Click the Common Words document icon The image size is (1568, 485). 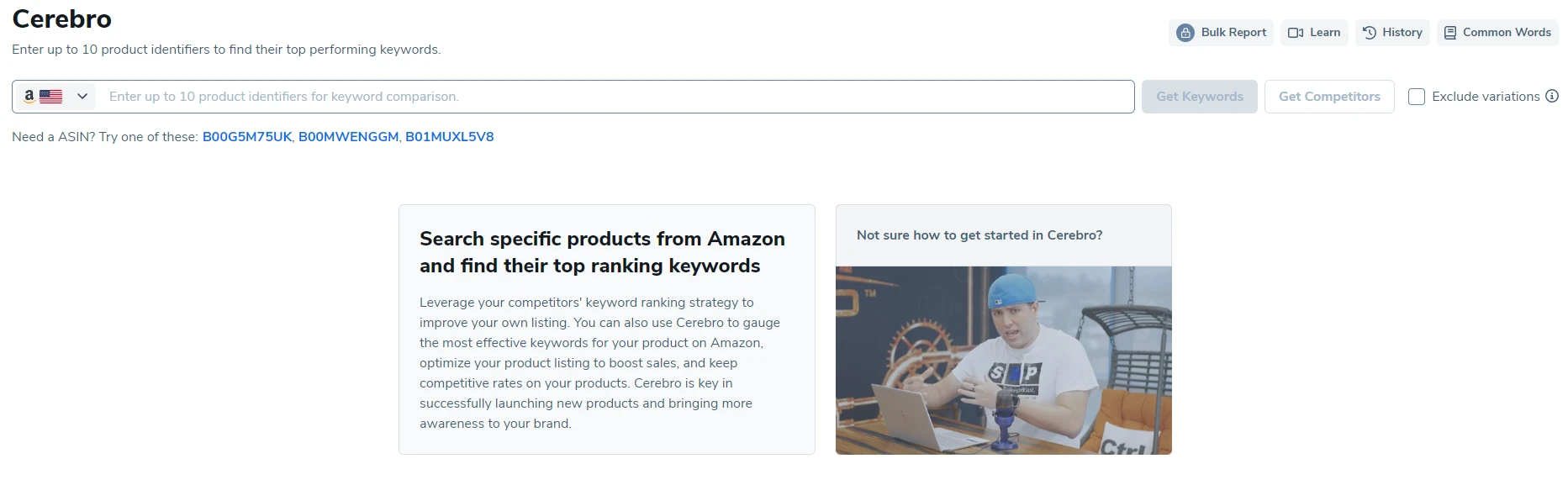[x=1450, y=33]
